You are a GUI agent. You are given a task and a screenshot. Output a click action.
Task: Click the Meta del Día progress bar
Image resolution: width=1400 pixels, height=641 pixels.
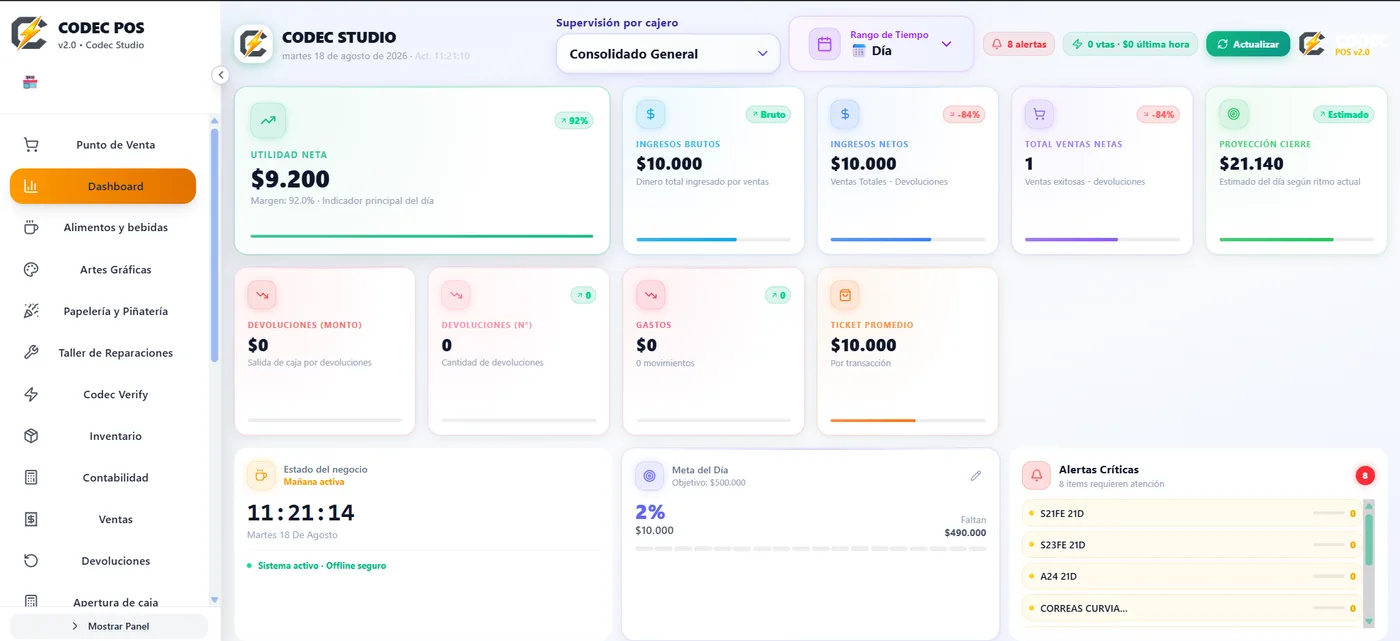(x=810, y=548)
